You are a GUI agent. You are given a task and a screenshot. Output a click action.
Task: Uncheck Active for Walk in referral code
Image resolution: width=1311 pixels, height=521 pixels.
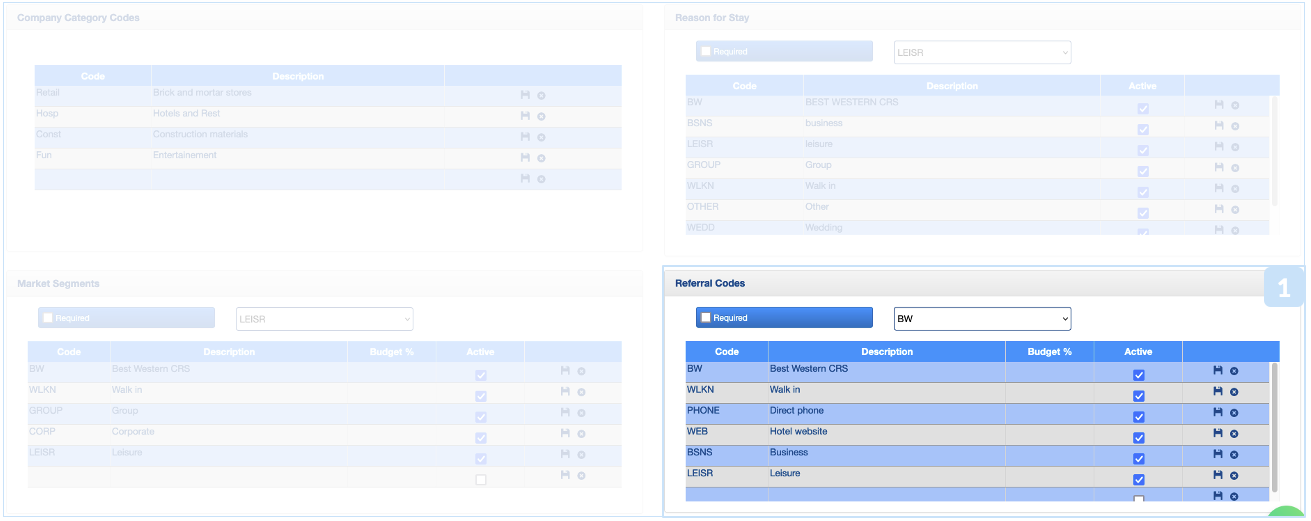click(x=1138, y=396)
